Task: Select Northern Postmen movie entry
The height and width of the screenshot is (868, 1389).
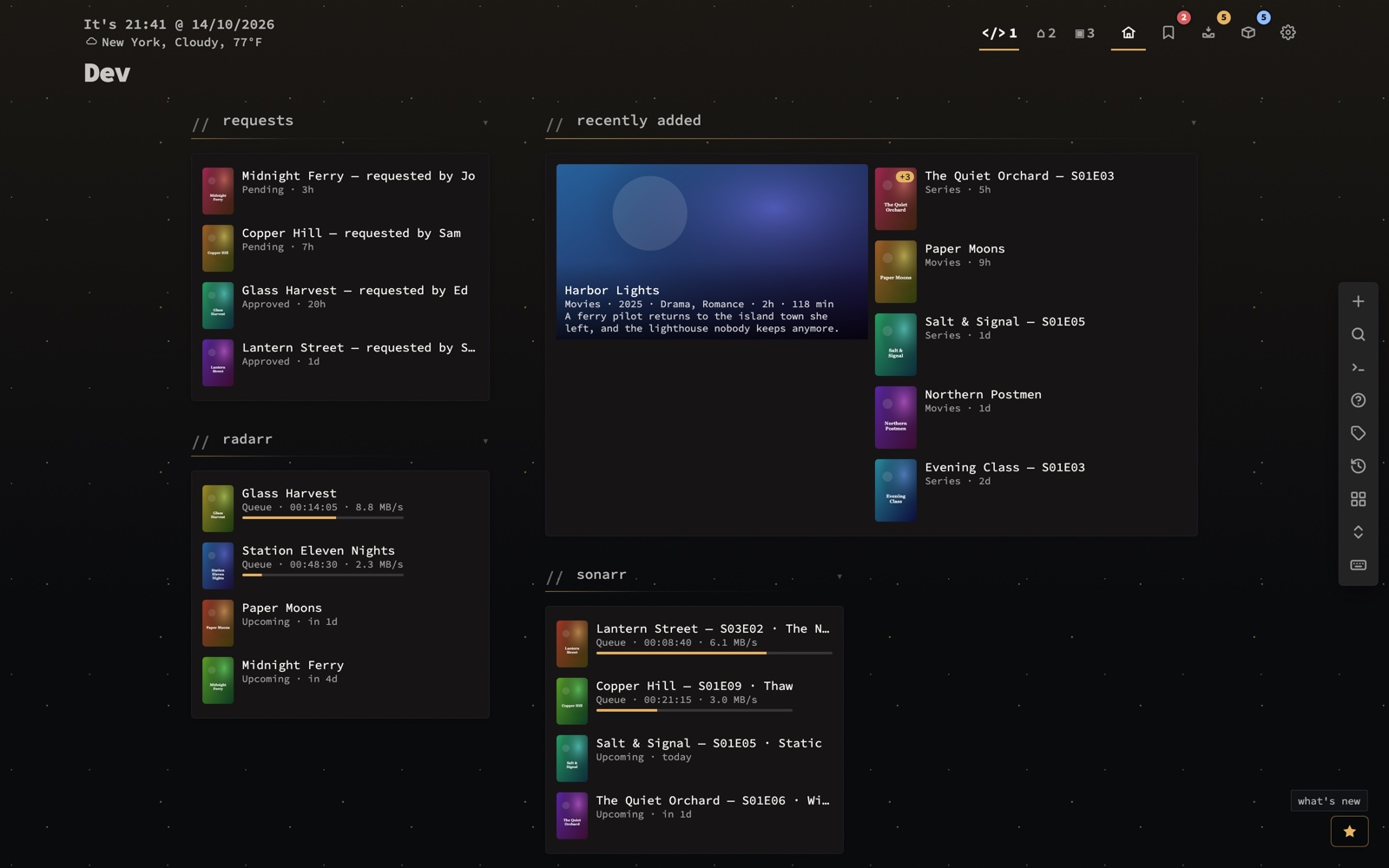Action: [1030, 418]
